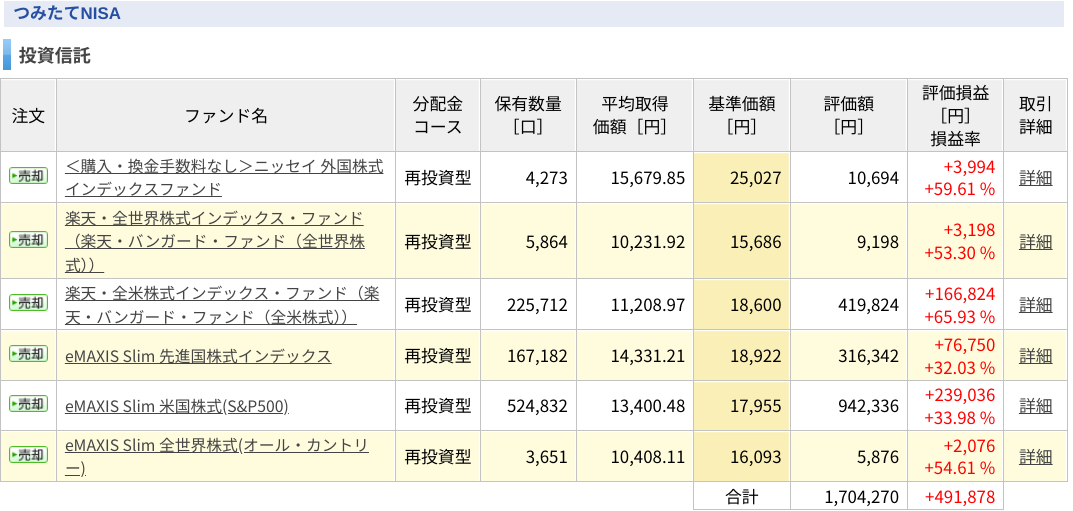Click sell icon for Rakuten全世界株式 fund
Viewport: 1073px width, 511px height.
tap(28, 240)
